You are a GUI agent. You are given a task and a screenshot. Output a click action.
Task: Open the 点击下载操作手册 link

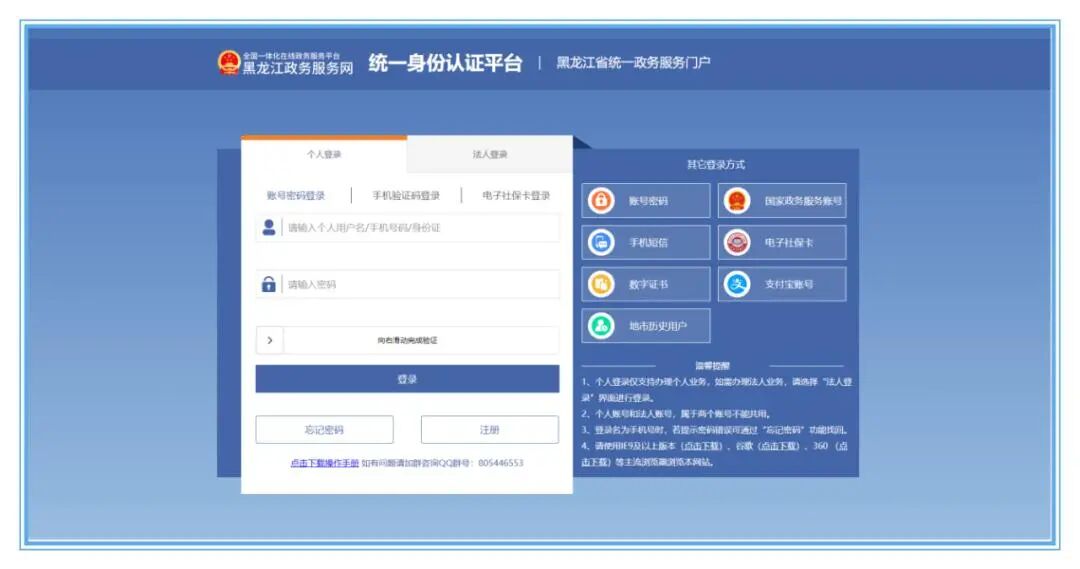[x=324, y=463]
